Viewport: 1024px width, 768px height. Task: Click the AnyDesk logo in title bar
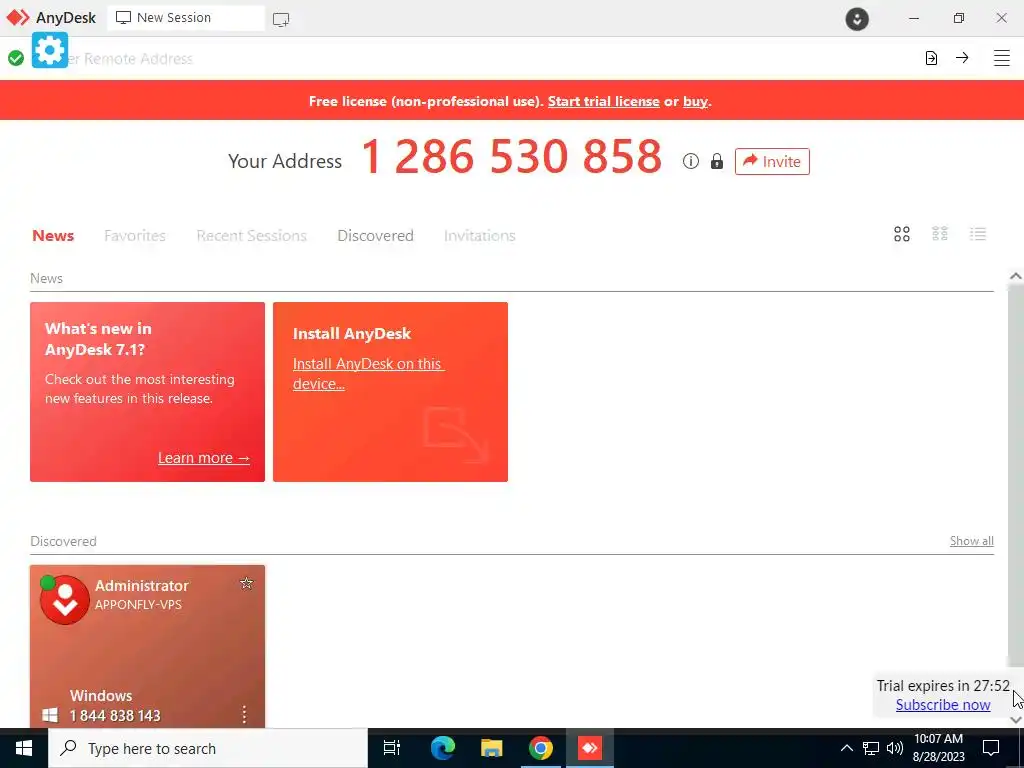pos(18,18)
